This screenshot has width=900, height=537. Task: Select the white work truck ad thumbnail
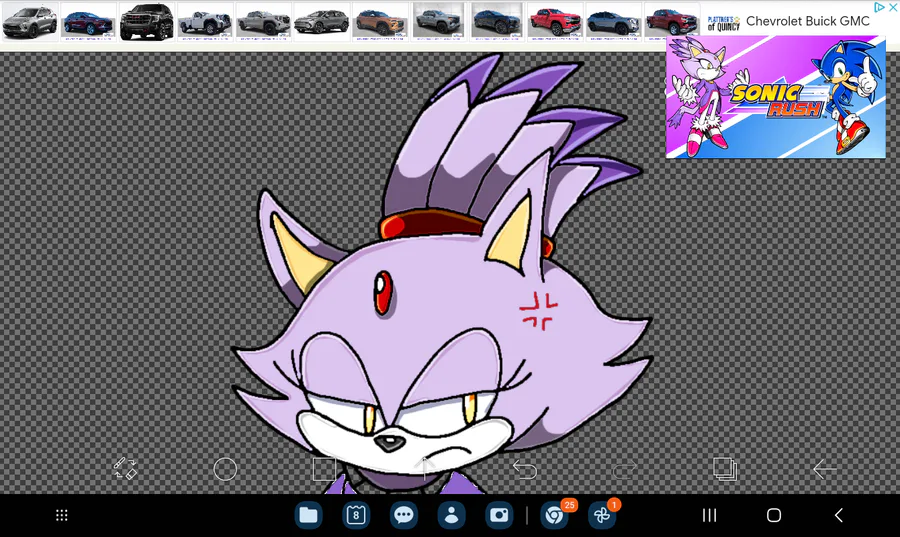[x=205, y=22]
